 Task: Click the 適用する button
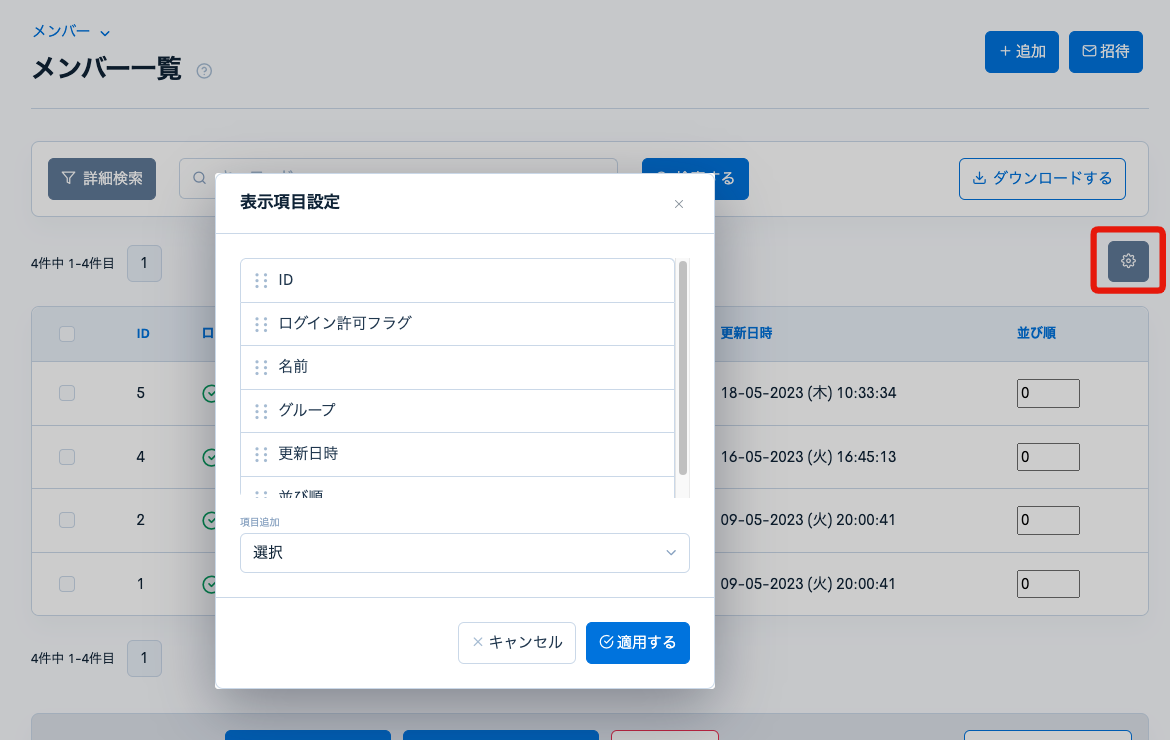coord(637,642)
